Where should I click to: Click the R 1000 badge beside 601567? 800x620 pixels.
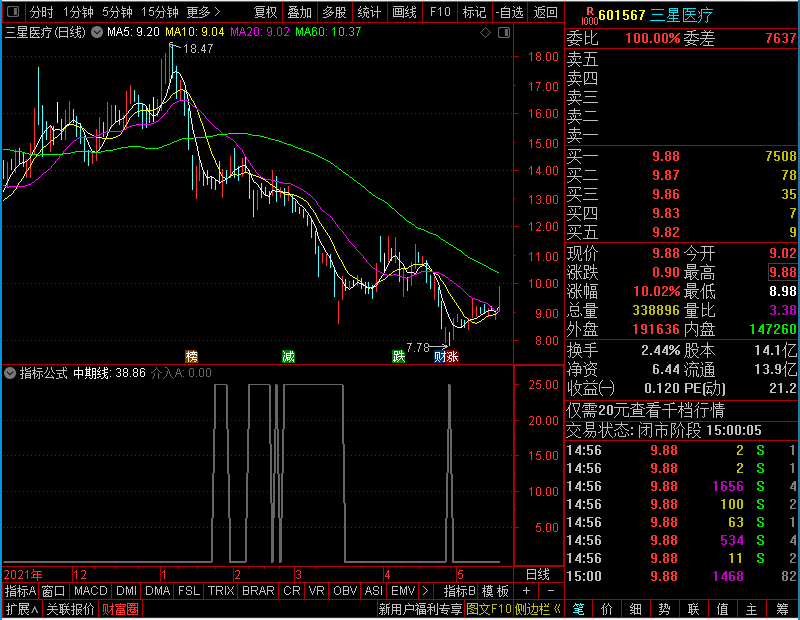589,16
